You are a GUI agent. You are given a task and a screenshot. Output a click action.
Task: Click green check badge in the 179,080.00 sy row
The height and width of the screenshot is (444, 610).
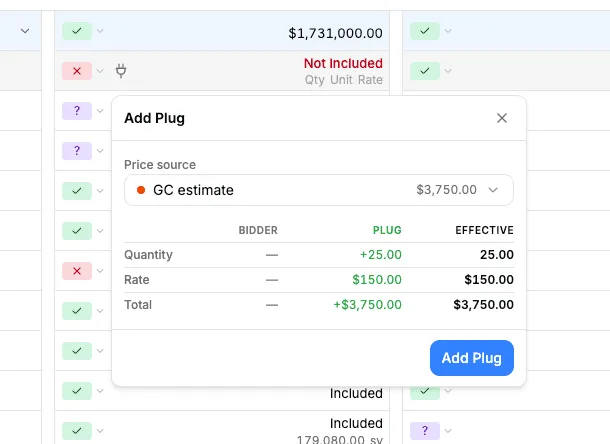coord(77,431)
